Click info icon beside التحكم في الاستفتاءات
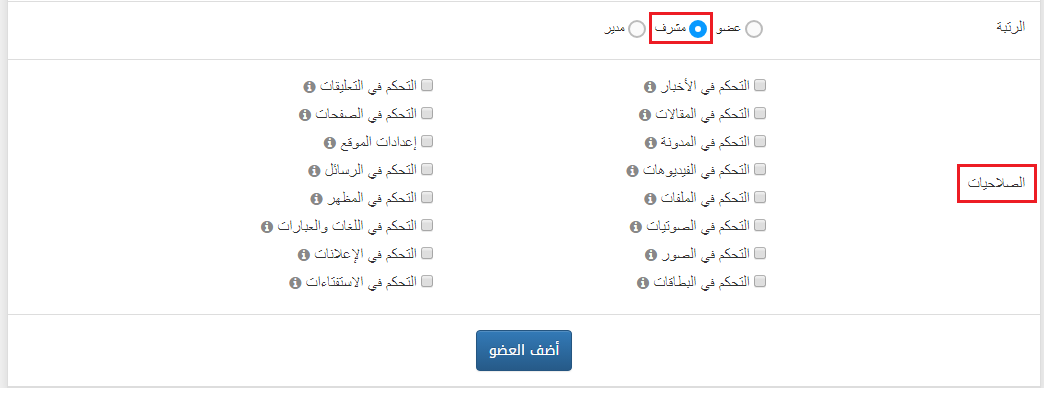Viewport: 1044px width, 393px height. [294, 282]
